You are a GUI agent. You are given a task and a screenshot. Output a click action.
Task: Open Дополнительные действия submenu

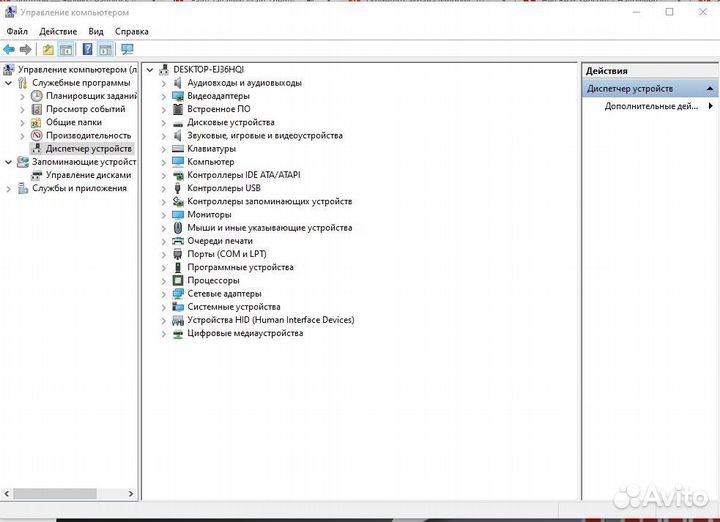[651, 106]
